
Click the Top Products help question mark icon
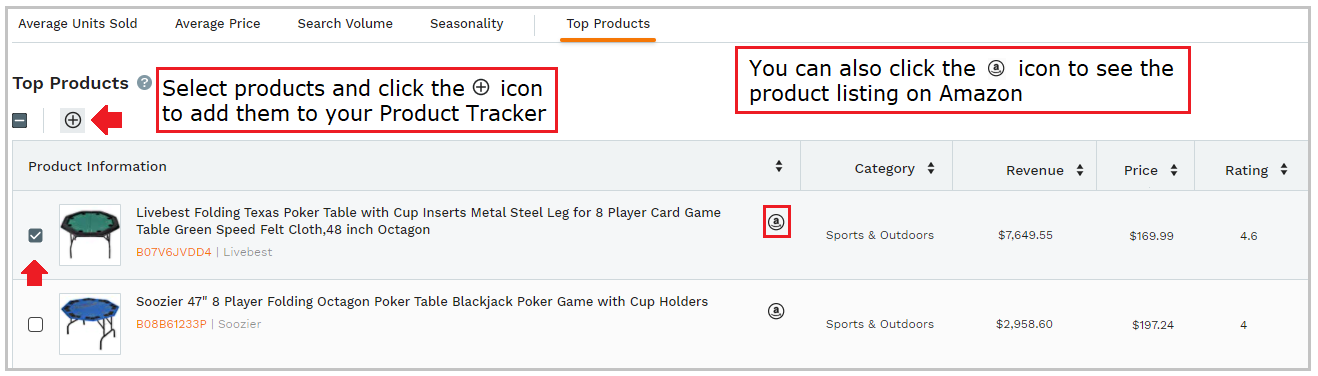click(x=145, y=83)
